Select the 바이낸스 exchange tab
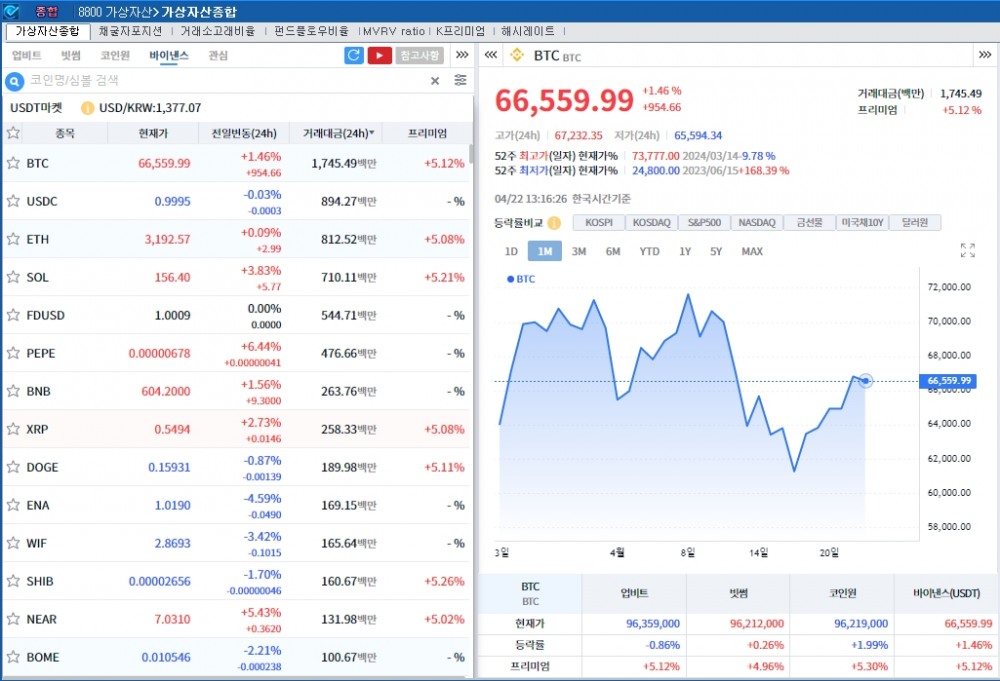The image size is (1000, 681). (169, 56)
